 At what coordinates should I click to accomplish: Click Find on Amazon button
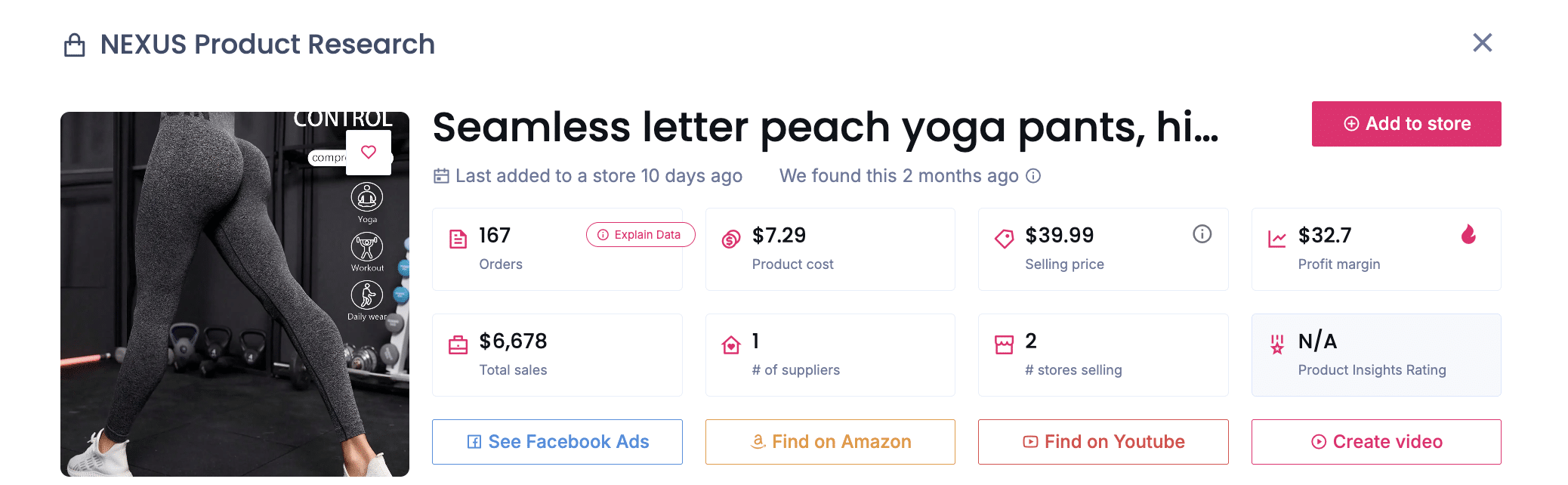coord(830,442)
